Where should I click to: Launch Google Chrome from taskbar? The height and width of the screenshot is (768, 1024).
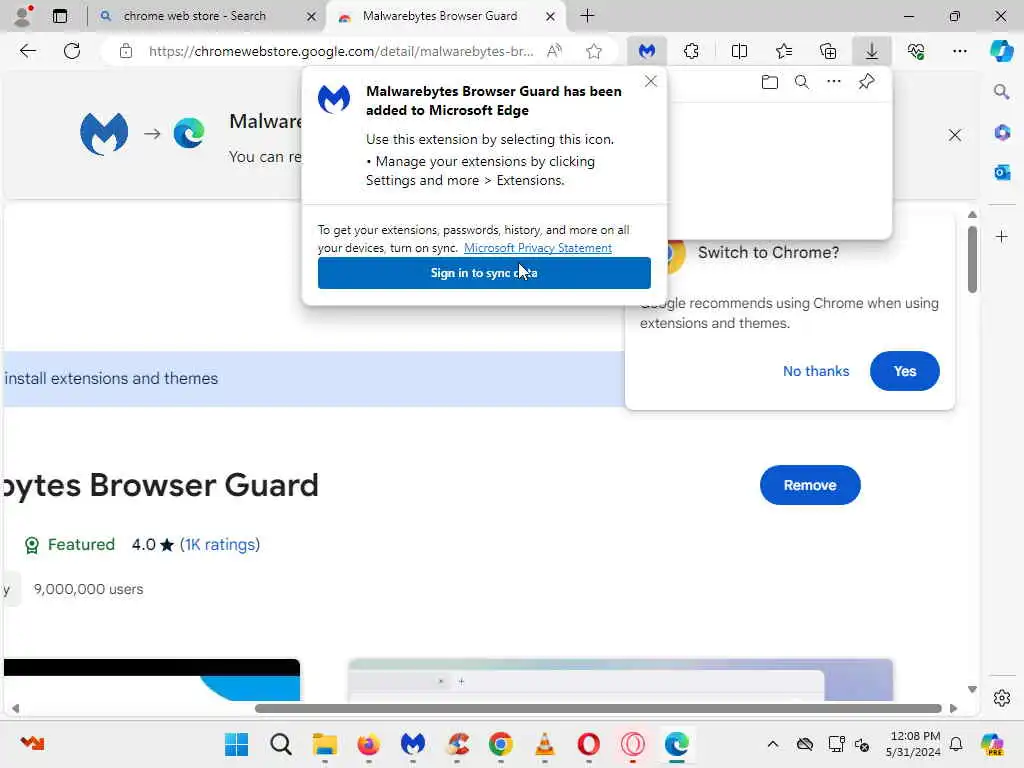(501, 744)
